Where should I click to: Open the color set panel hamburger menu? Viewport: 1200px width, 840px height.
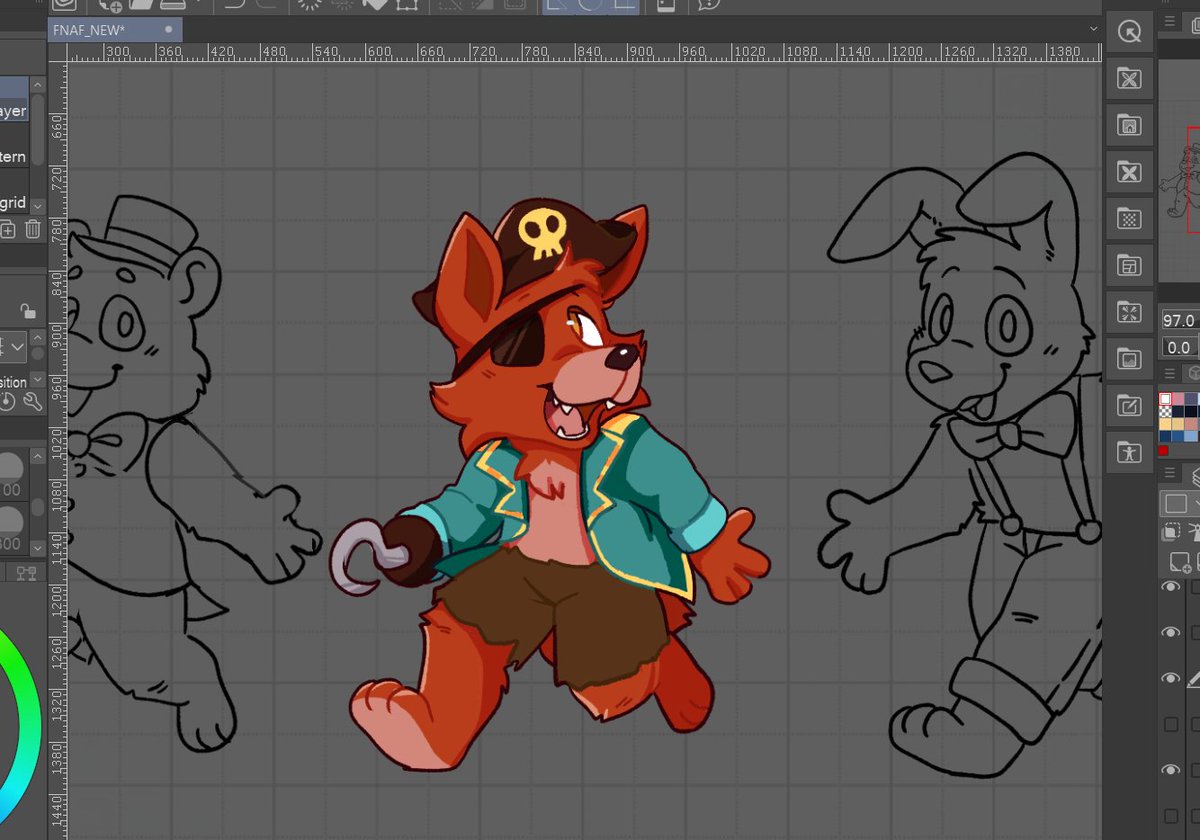1170,373
